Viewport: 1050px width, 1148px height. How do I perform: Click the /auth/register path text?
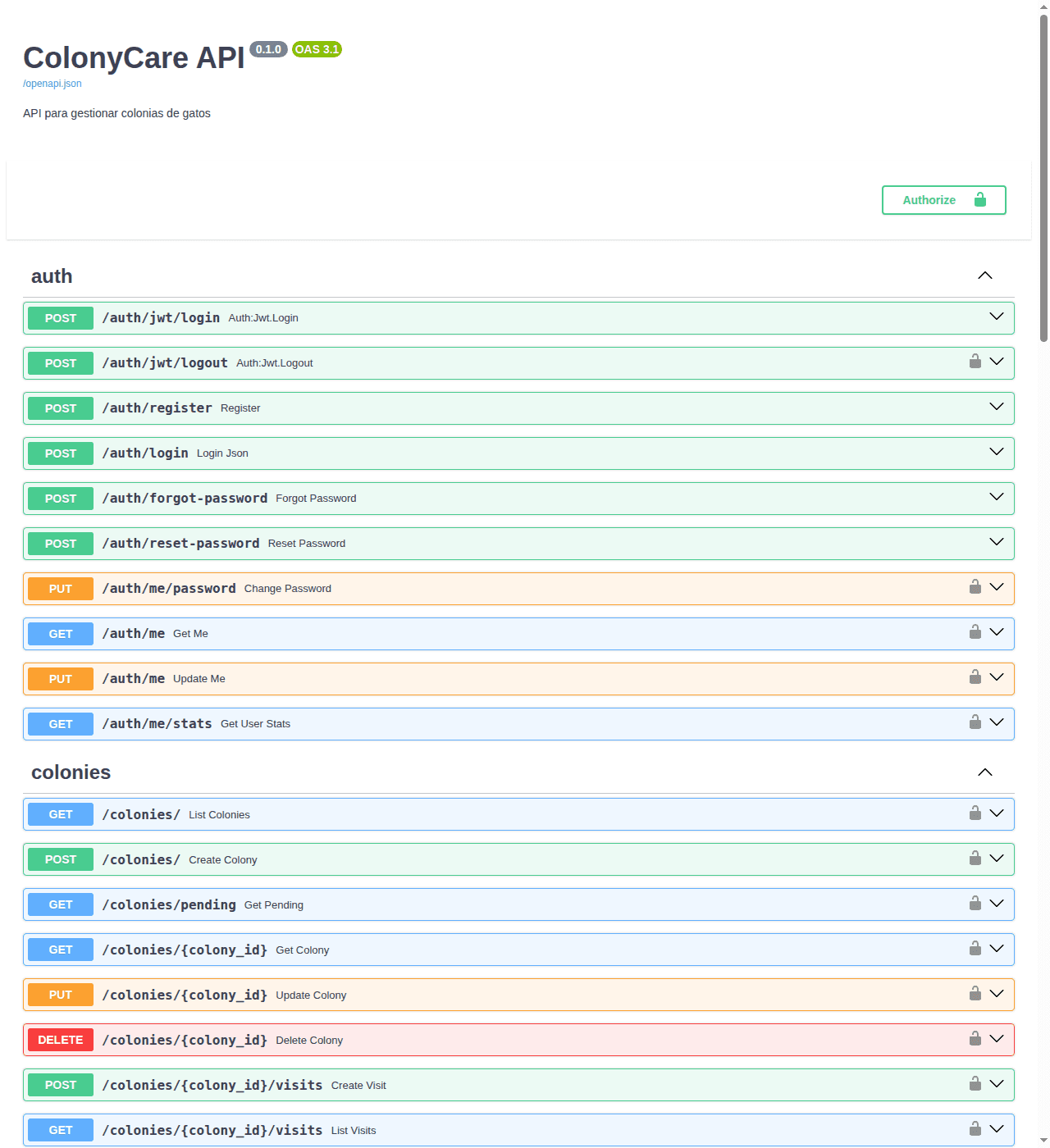(157, 408)
